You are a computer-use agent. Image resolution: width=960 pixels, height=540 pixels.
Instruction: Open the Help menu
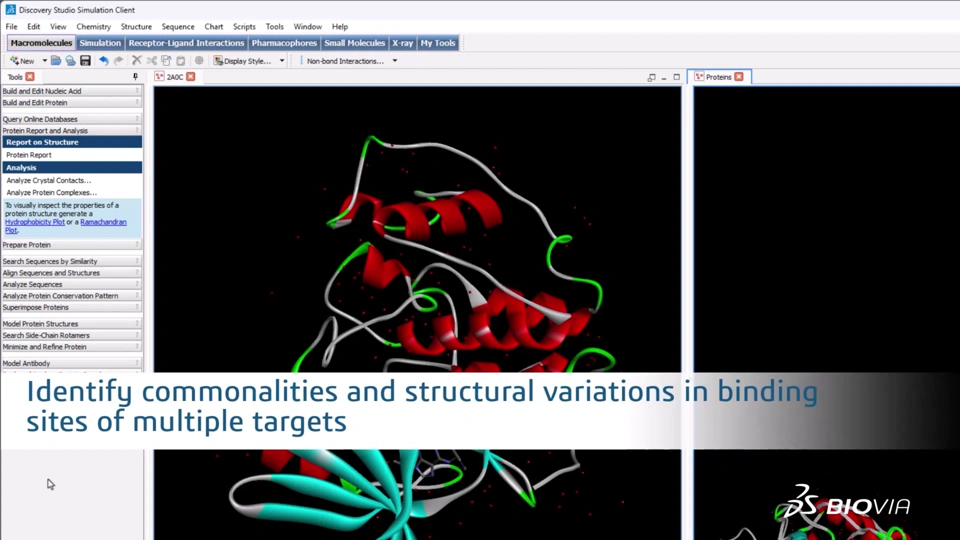point(340,26)
